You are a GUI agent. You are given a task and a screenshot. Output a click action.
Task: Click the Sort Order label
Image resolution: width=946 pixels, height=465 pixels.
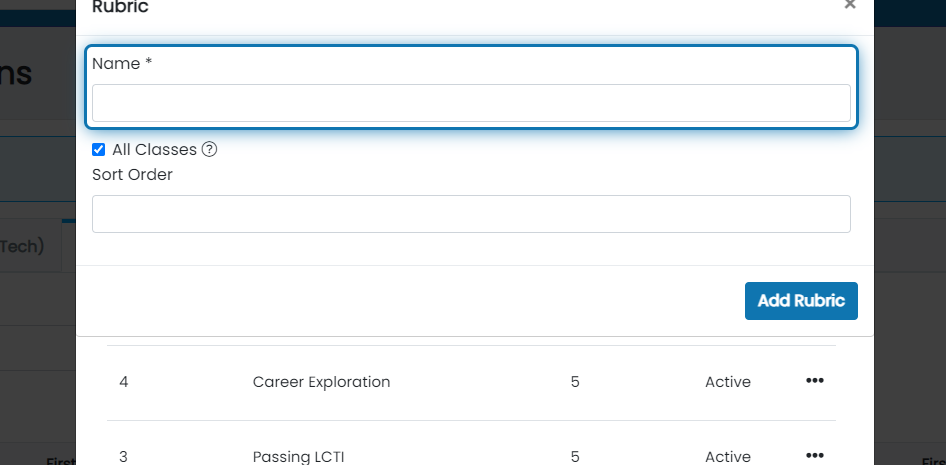[x=132, y=175]
